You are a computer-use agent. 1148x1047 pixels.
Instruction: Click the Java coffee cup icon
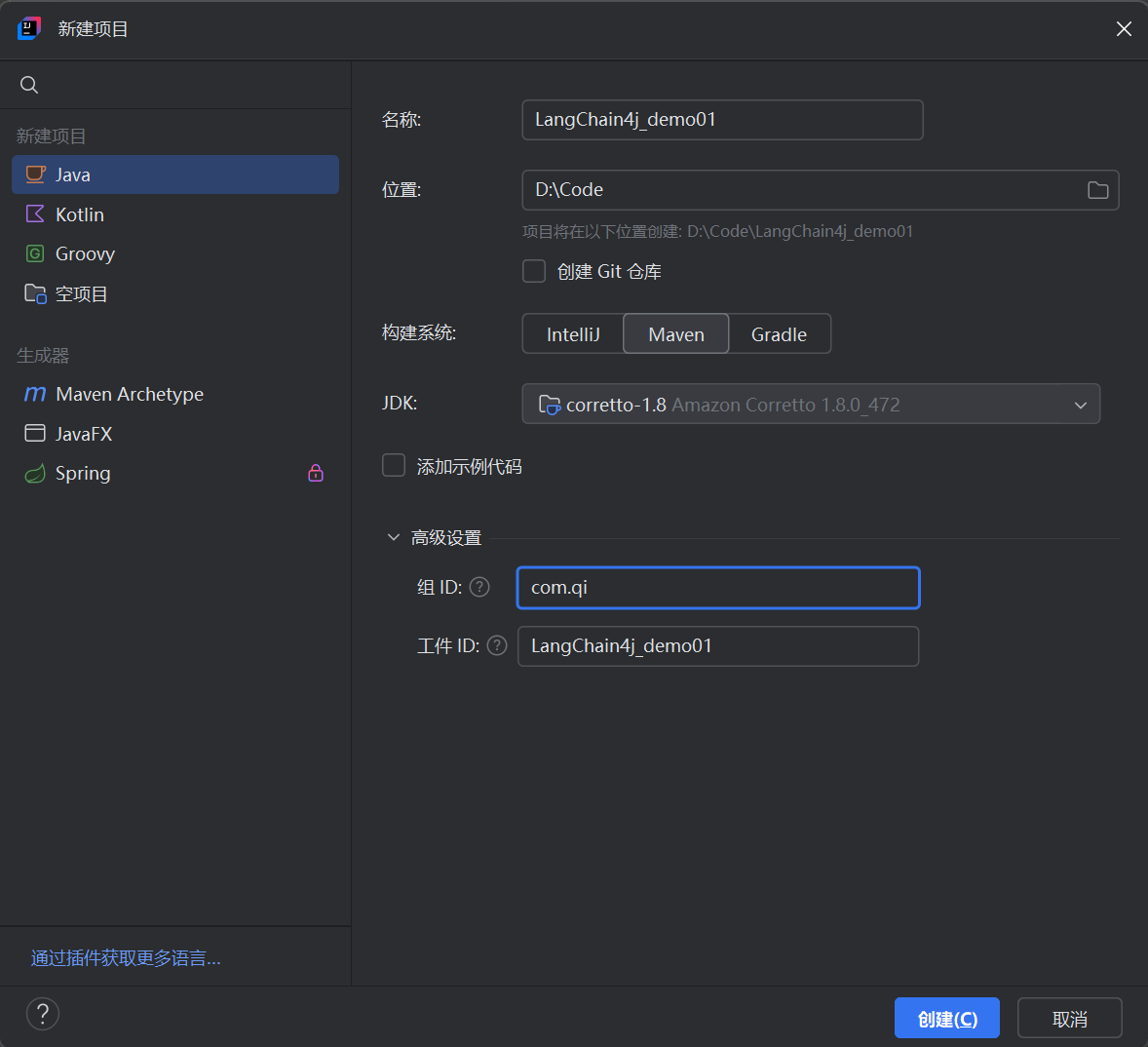tap(35, 174)
